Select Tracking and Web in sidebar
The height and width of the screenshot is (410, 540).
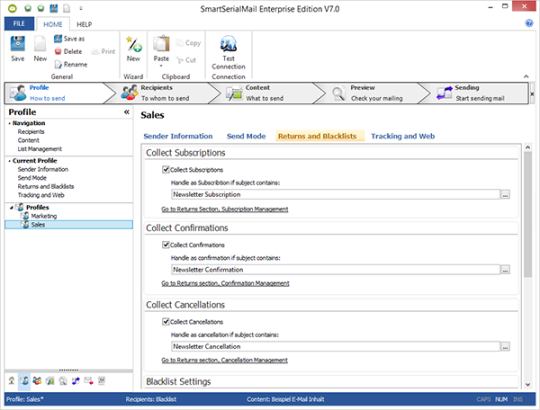[x=41, y=195]
